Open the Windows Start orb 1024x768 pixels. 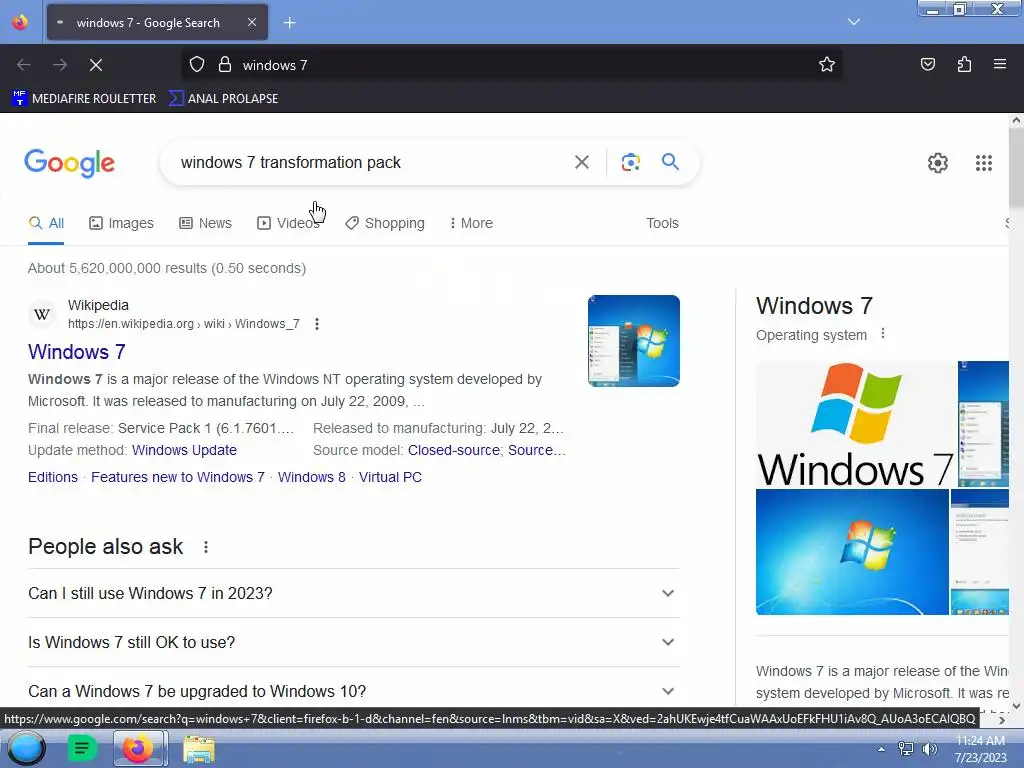click(26, 748)
